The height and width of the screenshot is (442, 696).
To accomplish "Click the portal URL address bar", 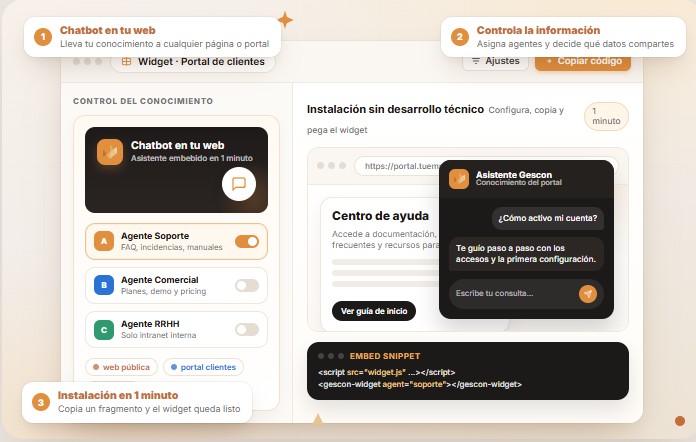I will (x=400, y=166).
